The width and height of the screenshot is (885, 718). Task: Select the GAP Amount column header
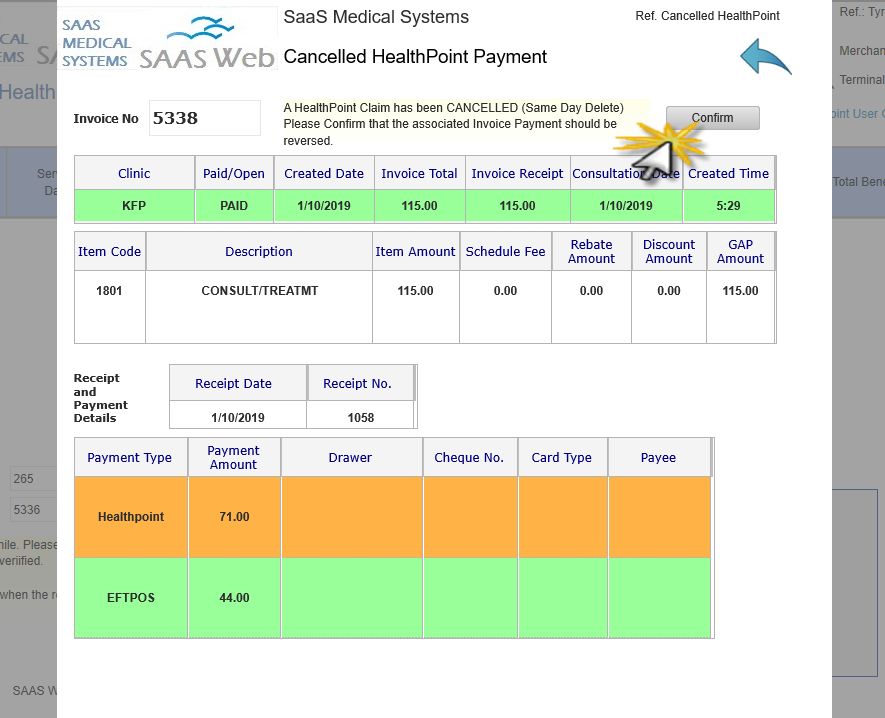point(741,251)
